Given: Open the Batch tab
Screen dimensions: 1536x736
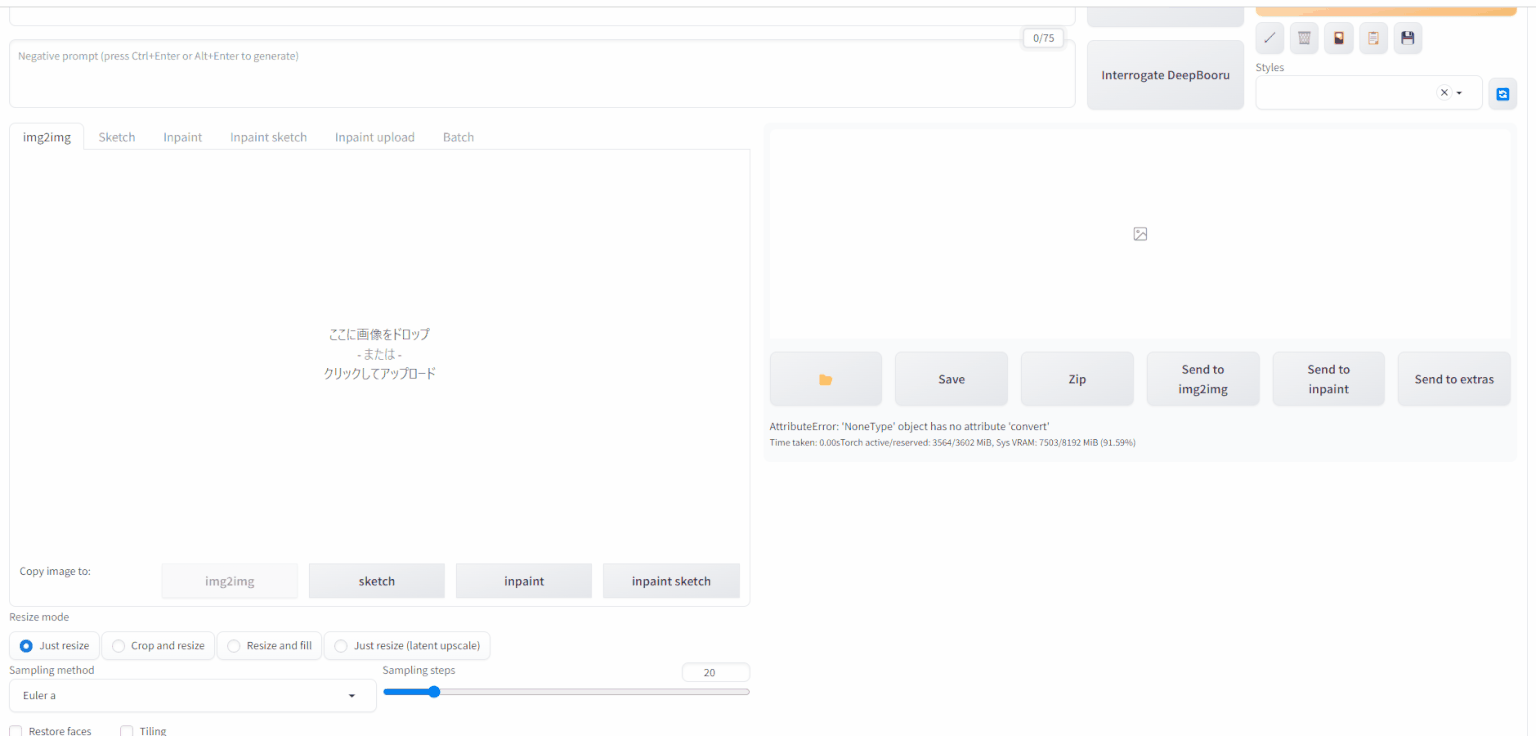Looking at the screenshot, I should (x=458, y=137).
